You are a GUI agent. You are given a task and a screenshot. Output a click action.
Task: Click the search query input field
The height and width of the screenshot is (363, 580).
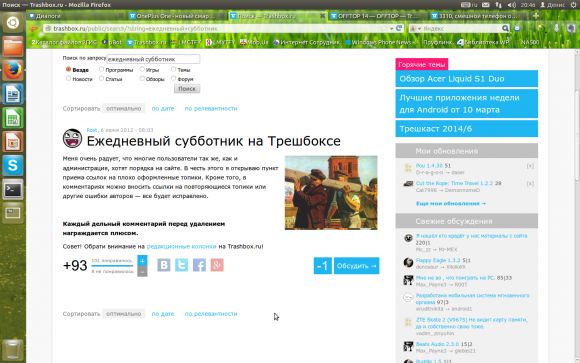(153, 59)
